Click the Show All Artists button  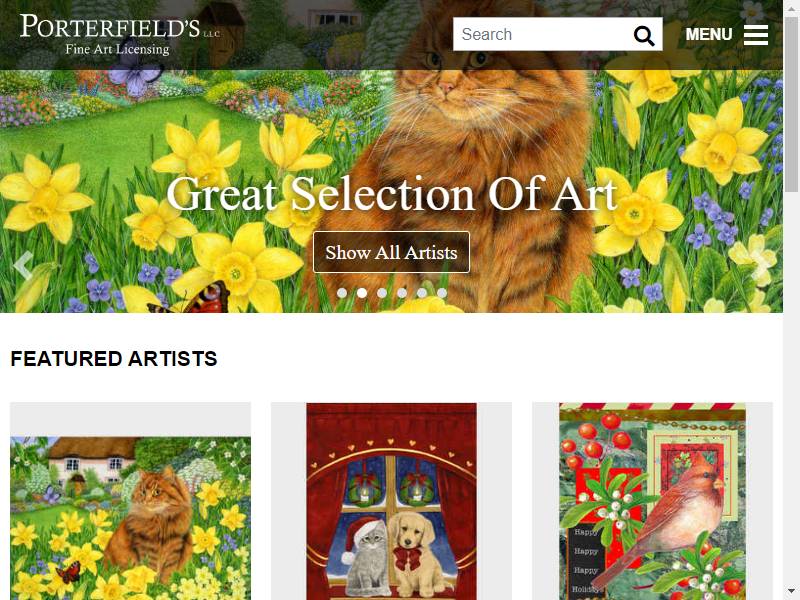pos(391,252)
